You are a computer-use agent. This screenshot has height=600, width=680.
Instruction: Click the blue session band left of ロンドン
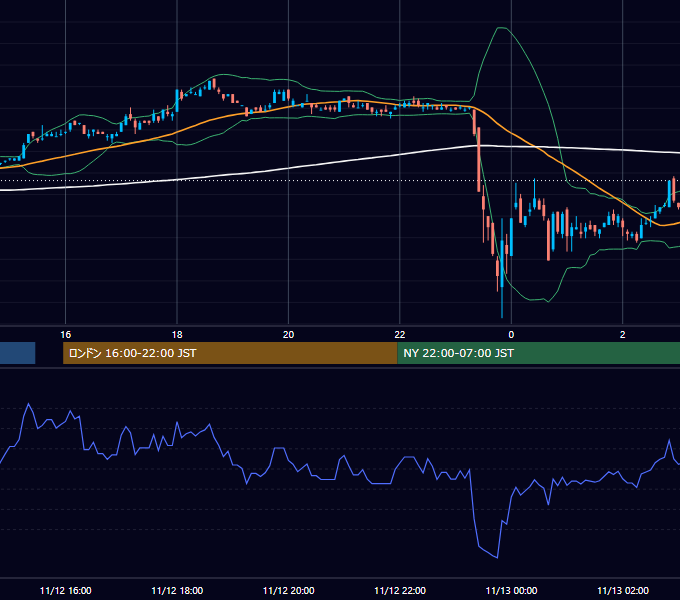[x=17, y=353]
